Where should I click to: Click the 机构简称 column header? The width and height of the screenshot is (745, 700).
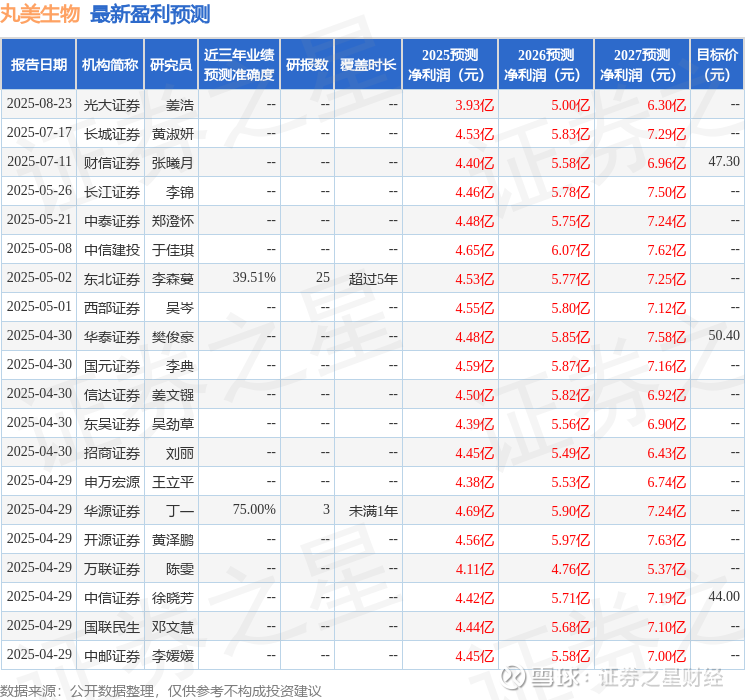[110, 65]
